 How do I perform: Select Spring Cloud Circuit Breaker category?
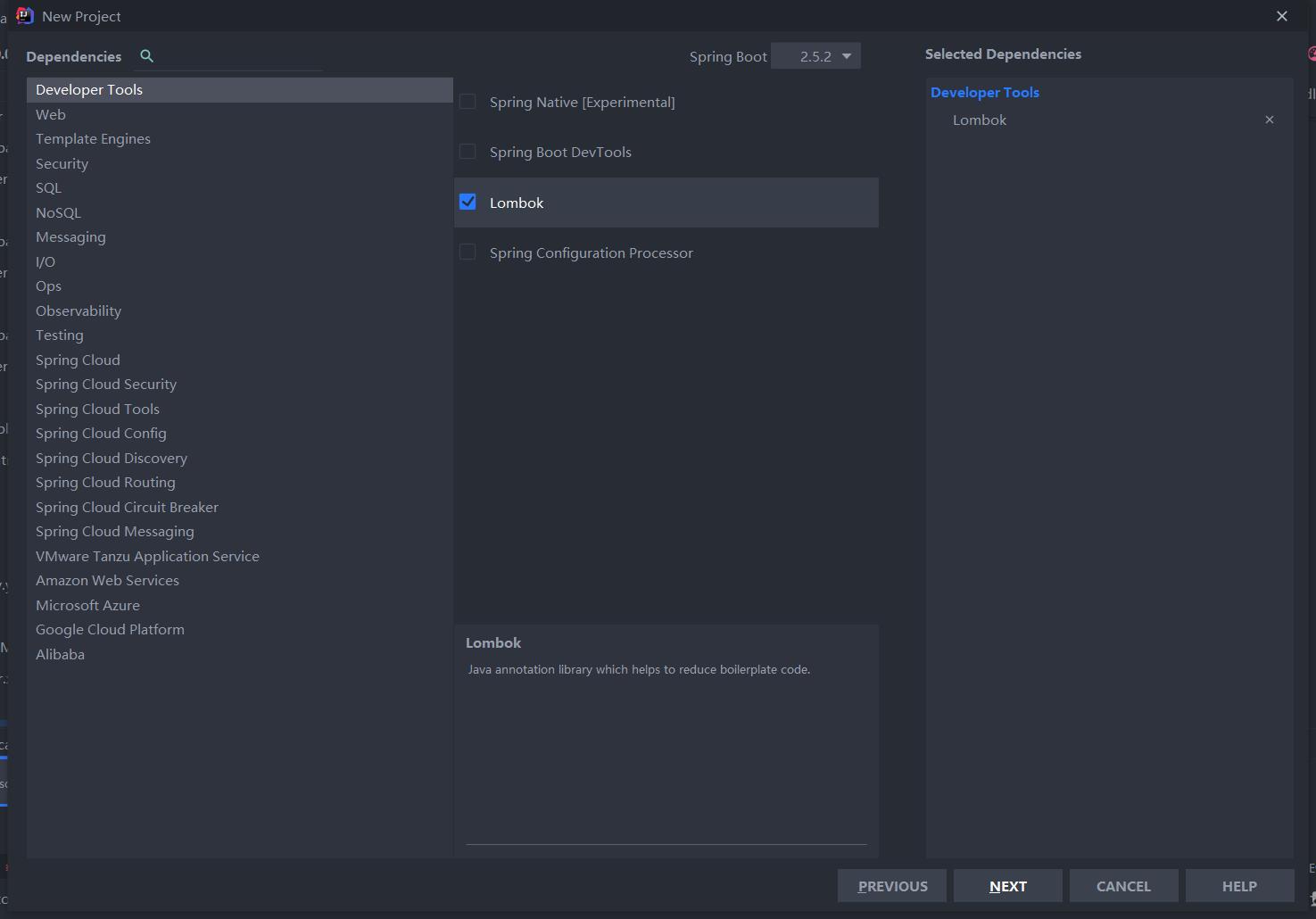pos(240,507)
